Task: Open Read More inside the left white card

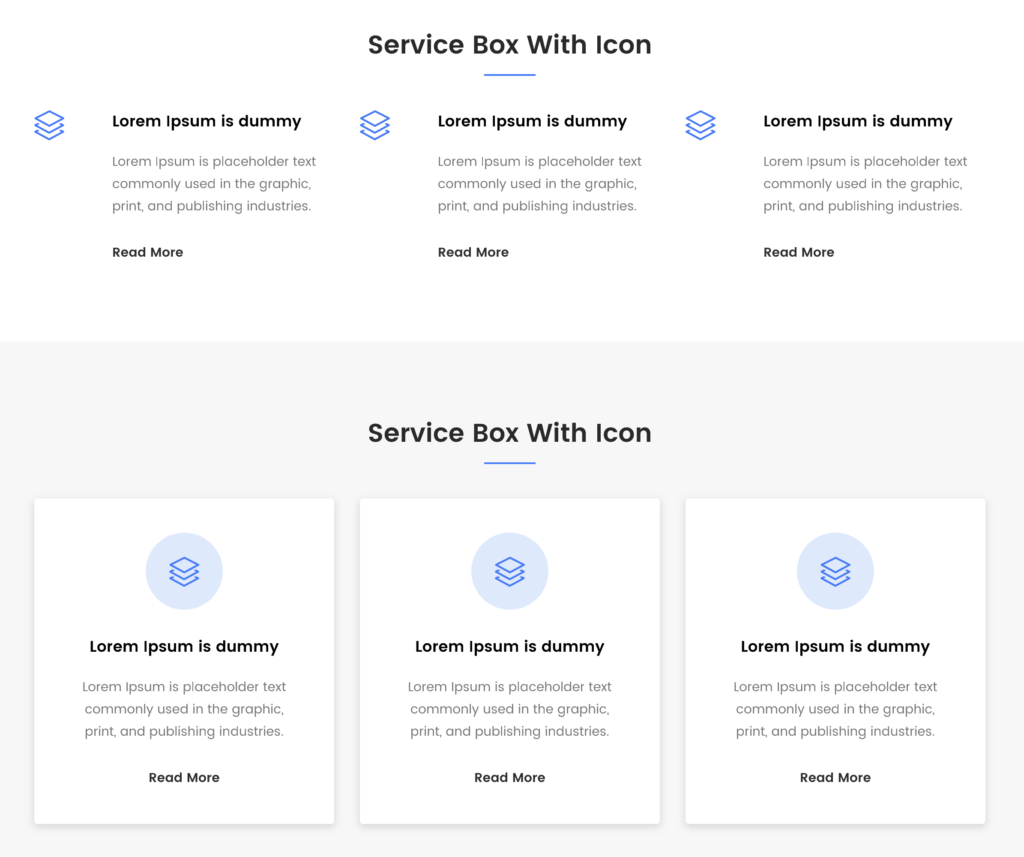Action: coord(184,777)
